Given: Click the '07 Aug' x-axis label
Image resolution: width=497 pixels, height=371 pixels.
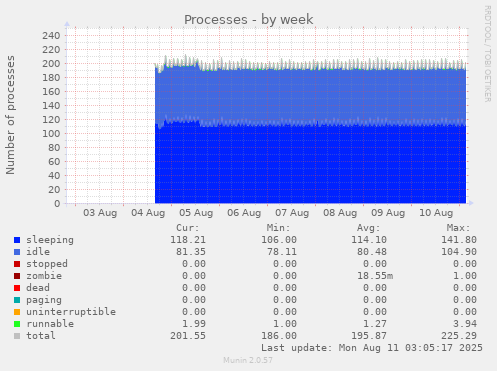Looking at the screenshot, I should click(x=292, y=213).
